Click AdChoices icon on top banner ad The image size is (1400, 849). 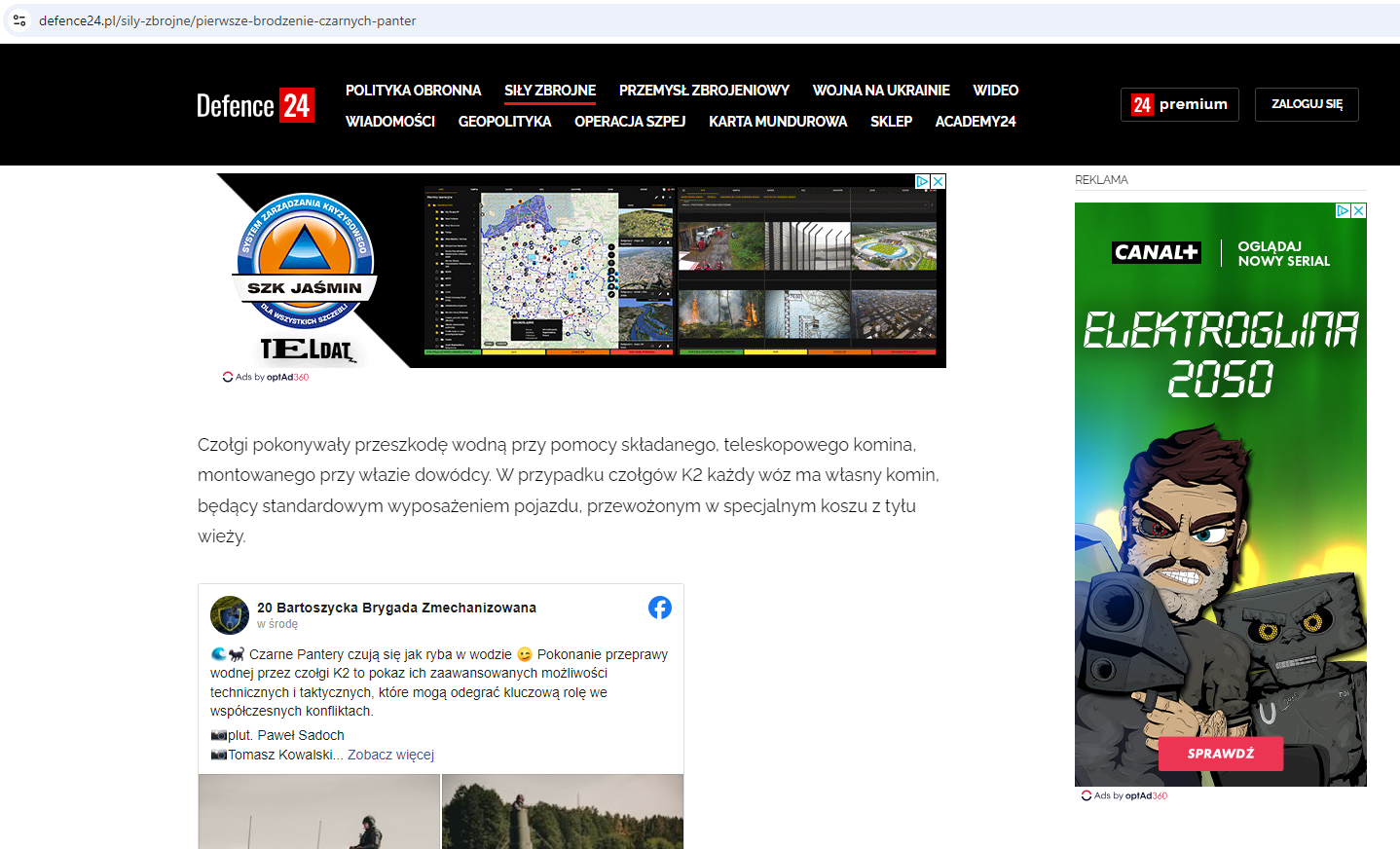922,181
